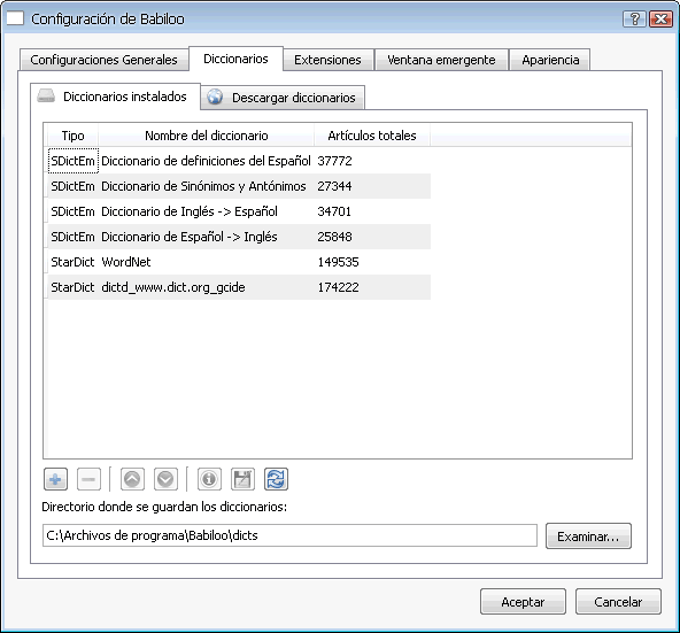The image size is (680, 633).
Task: Open the Descargar diccionarios sub-tab
Action: pos(283,98)
